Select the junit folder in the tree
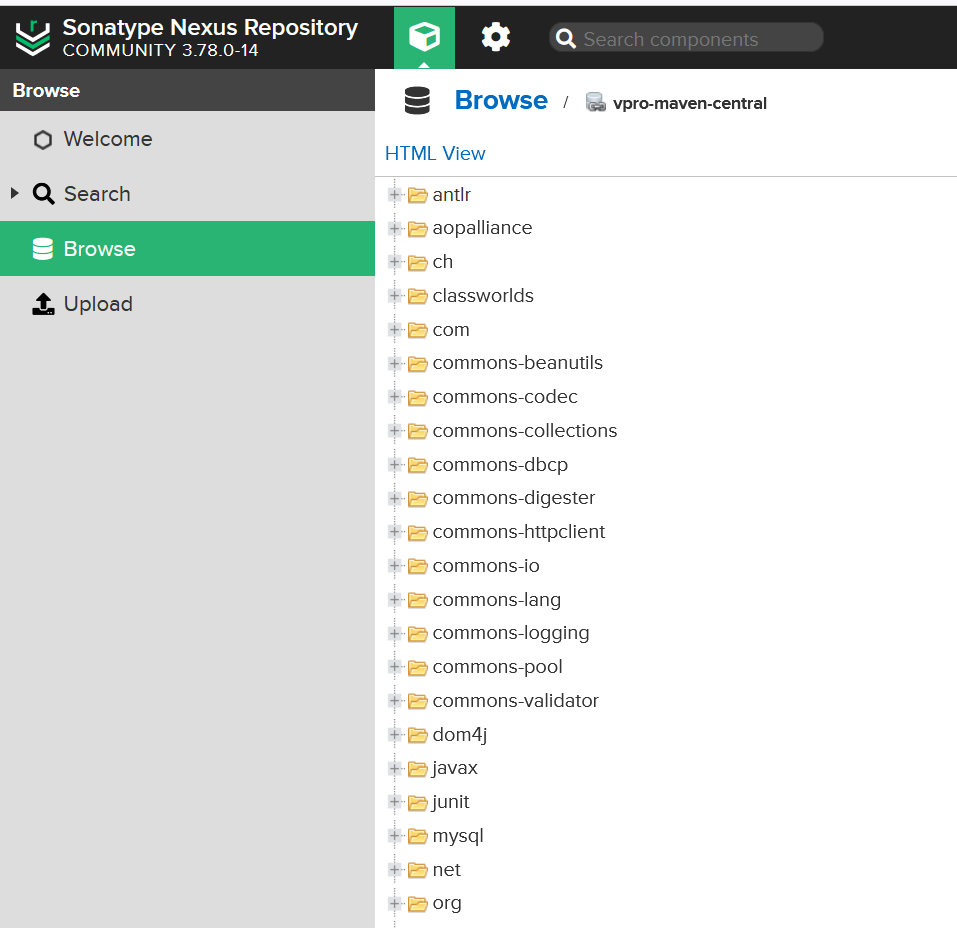The width and height of the screenshot is (957, 928). point(448,801)
